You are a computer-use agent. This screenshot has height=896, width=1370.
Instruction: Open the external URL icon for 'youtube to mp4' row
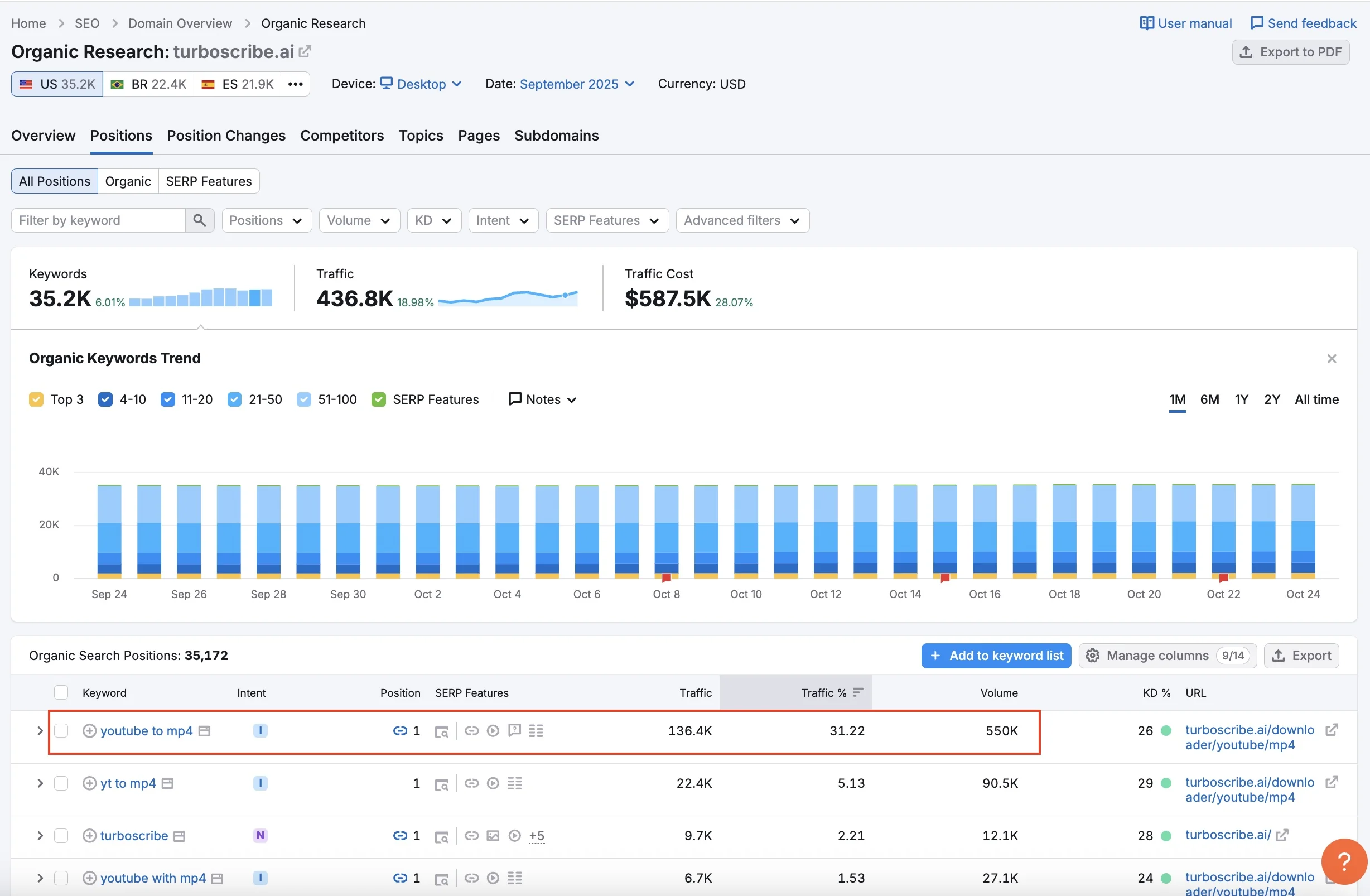[1331, 730]
